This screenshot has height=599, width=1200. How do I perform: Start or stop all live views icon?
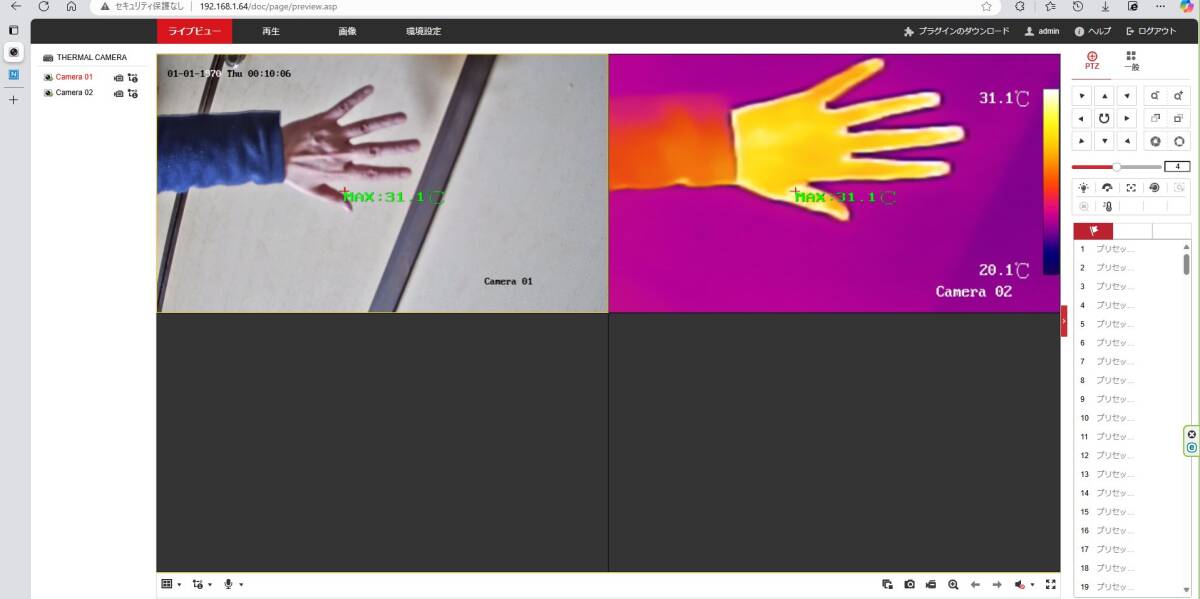[887, 584]
